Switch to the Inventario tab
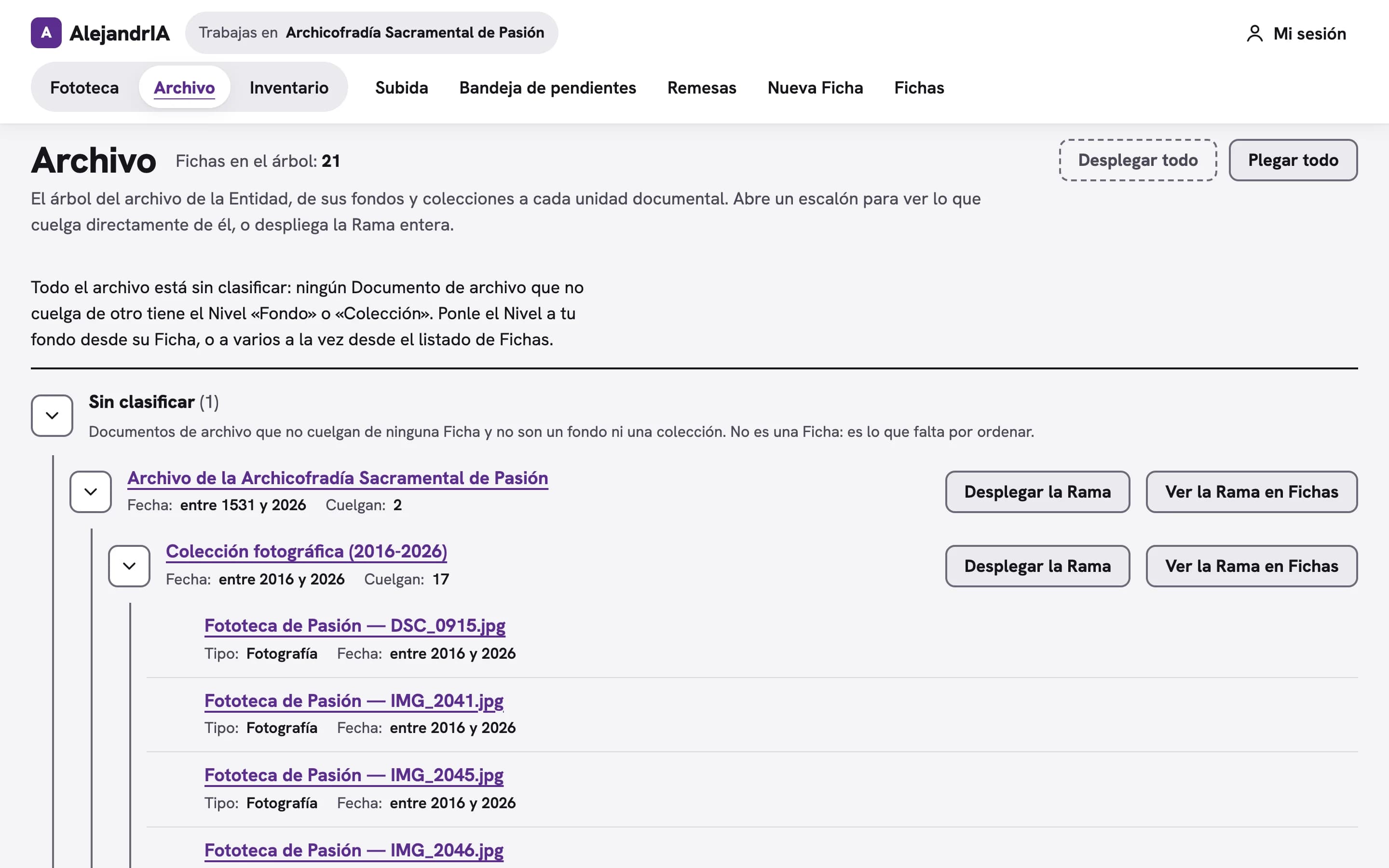Image resolution: width=1389 pixels, height=868 pixels. (289, 87)
